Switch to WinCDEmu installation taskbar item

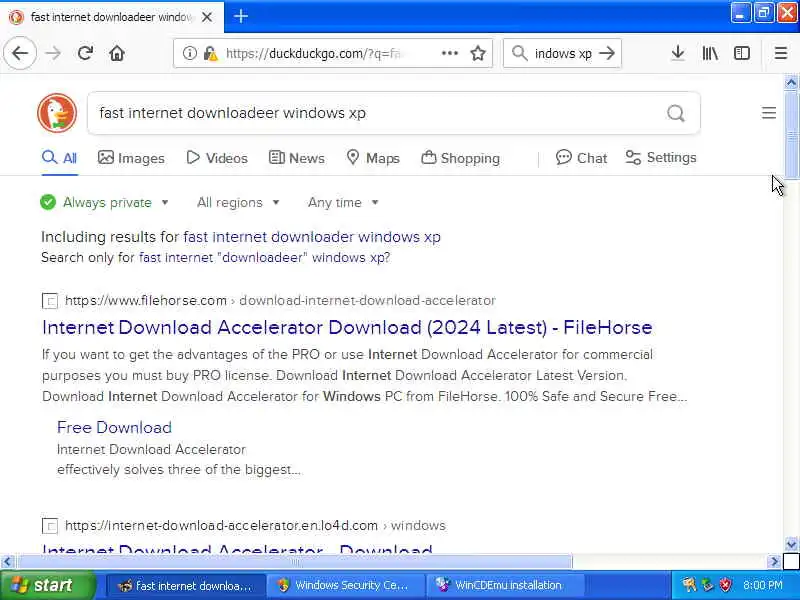click(506, 585)
